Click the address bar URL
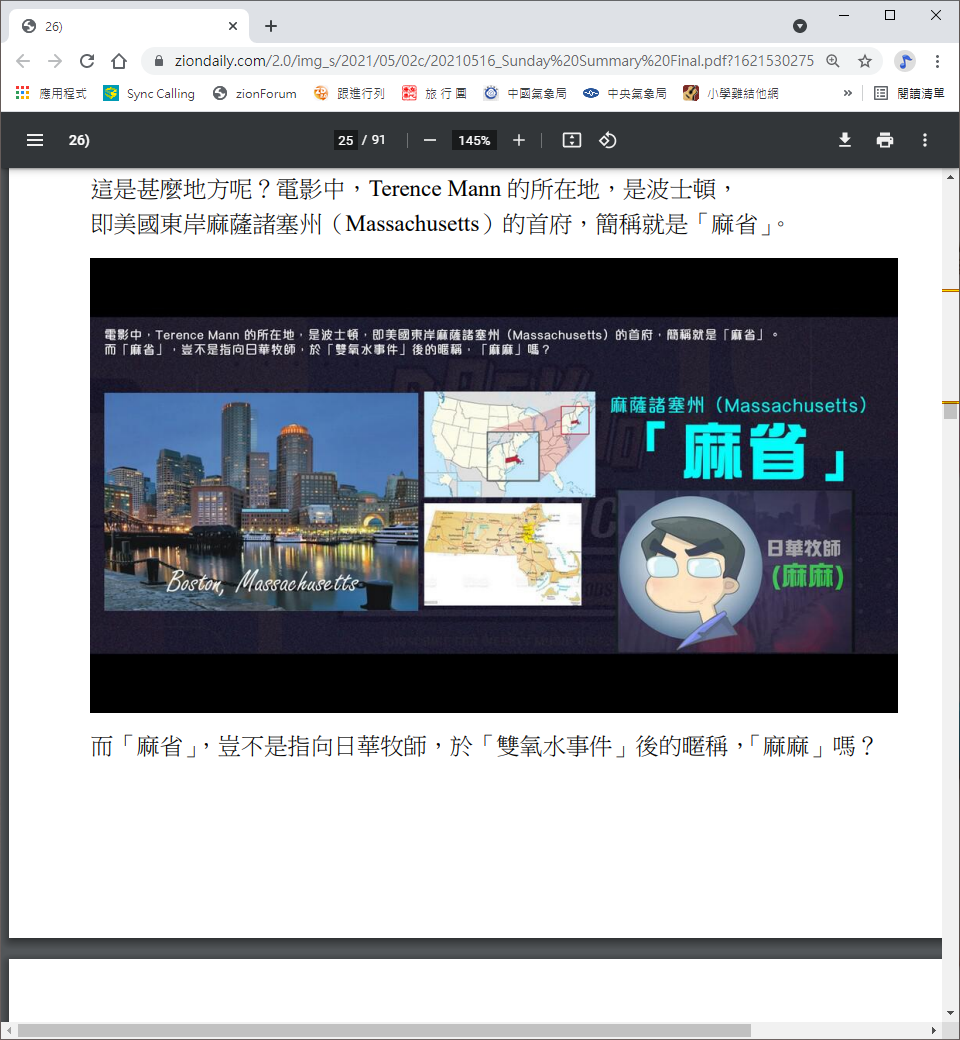Image resolution: width=960 pixels, height=1040 pixels. (494, 61)
